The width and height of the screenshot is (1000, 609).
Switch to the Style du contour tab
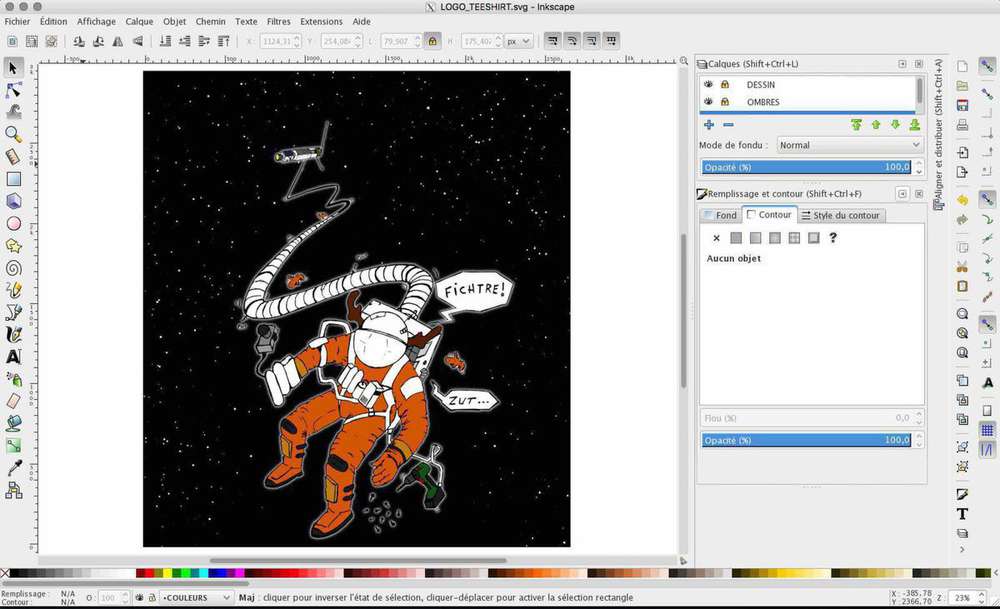(841, 216)
